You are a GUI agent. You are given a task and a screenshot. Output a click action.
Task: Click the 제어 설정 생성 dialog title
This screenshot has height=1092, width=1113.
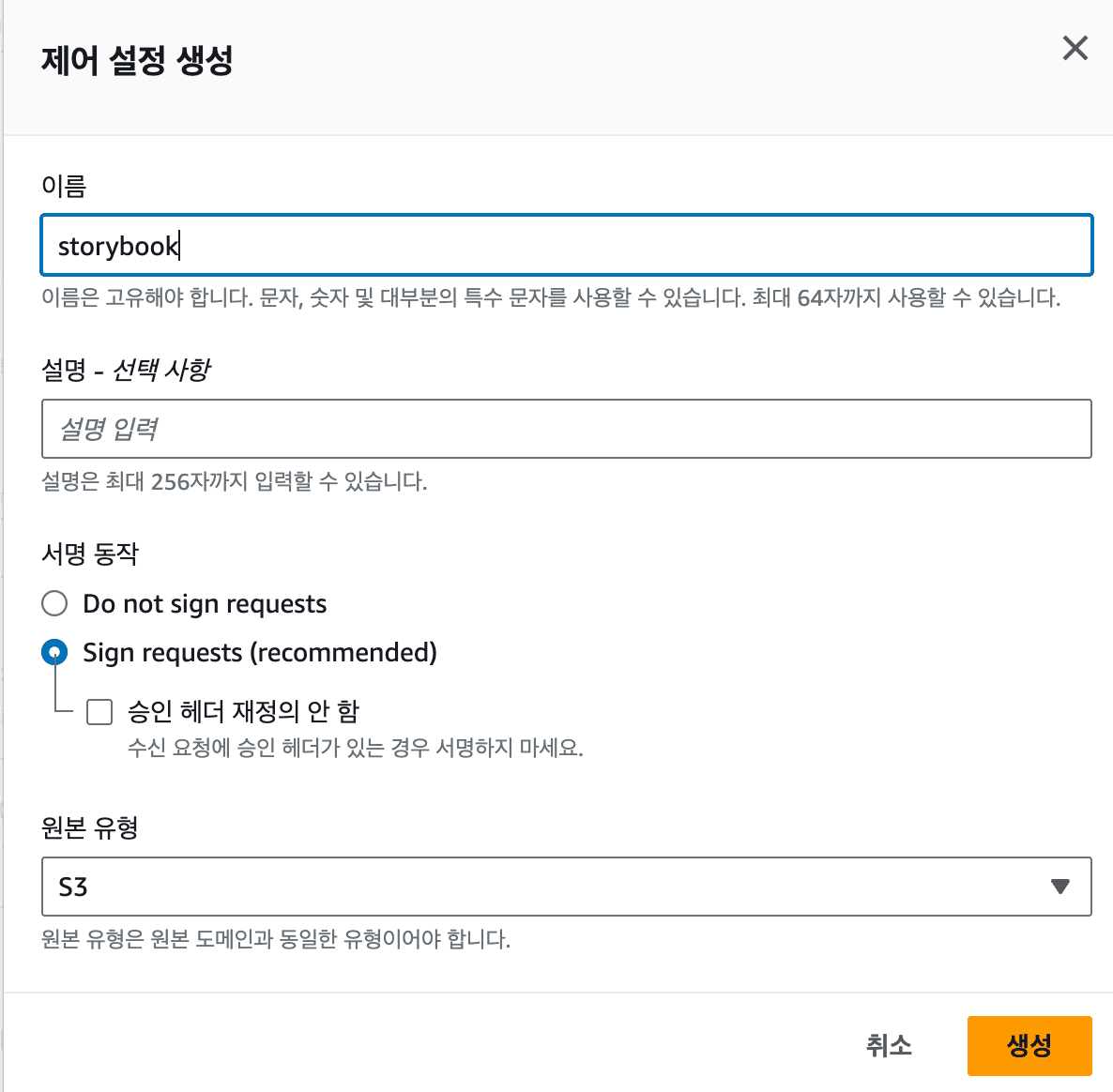click(137, 60)
